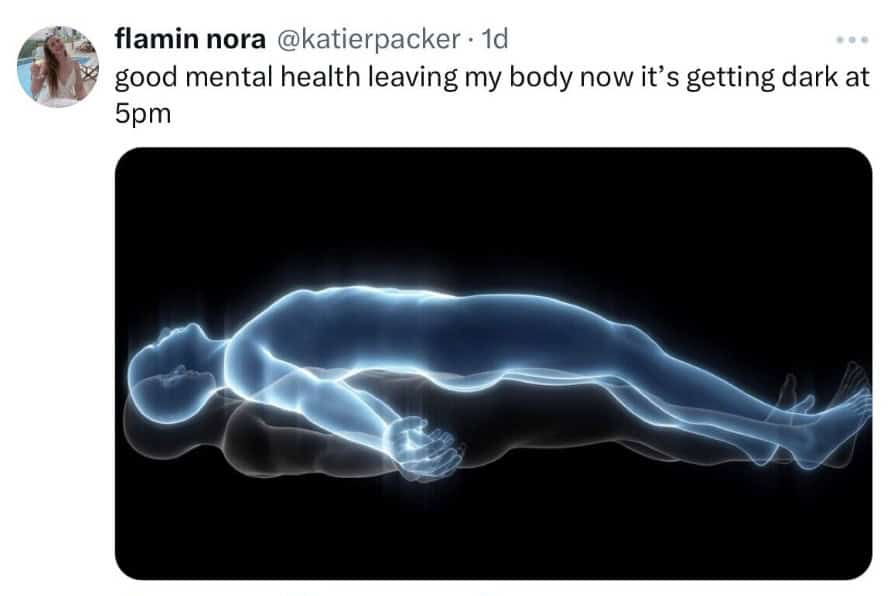Click the word "body" in the tweet text

click(x=540, y=78)
